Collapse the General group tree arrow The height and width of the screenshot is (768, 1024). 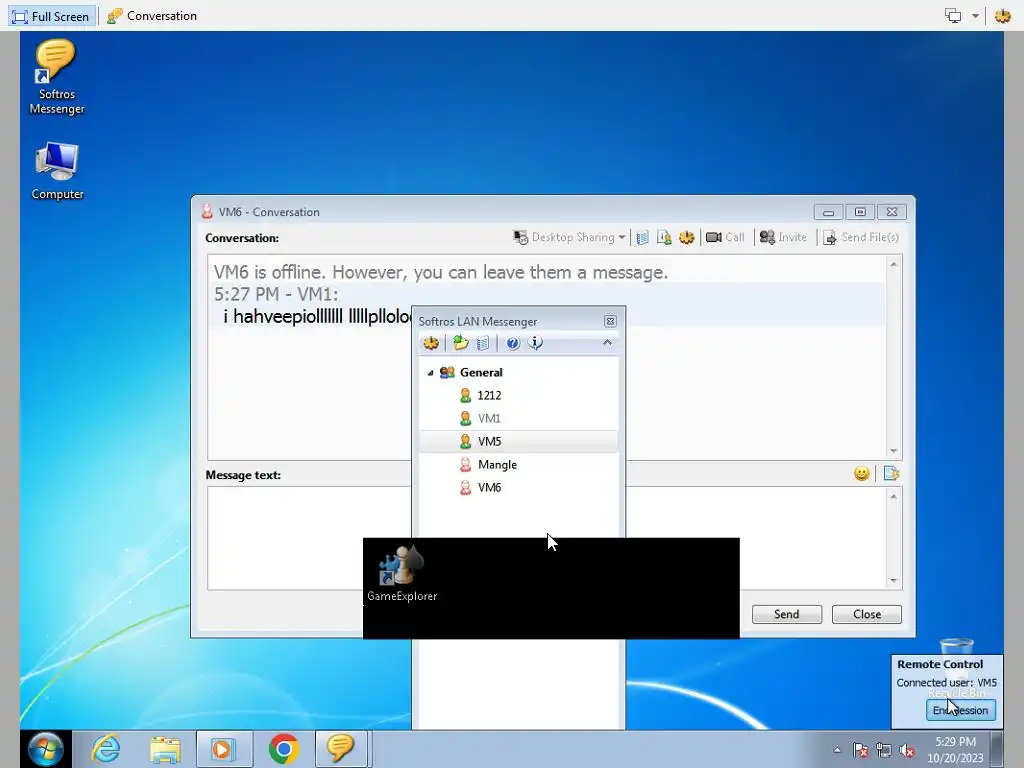(430, 373)
